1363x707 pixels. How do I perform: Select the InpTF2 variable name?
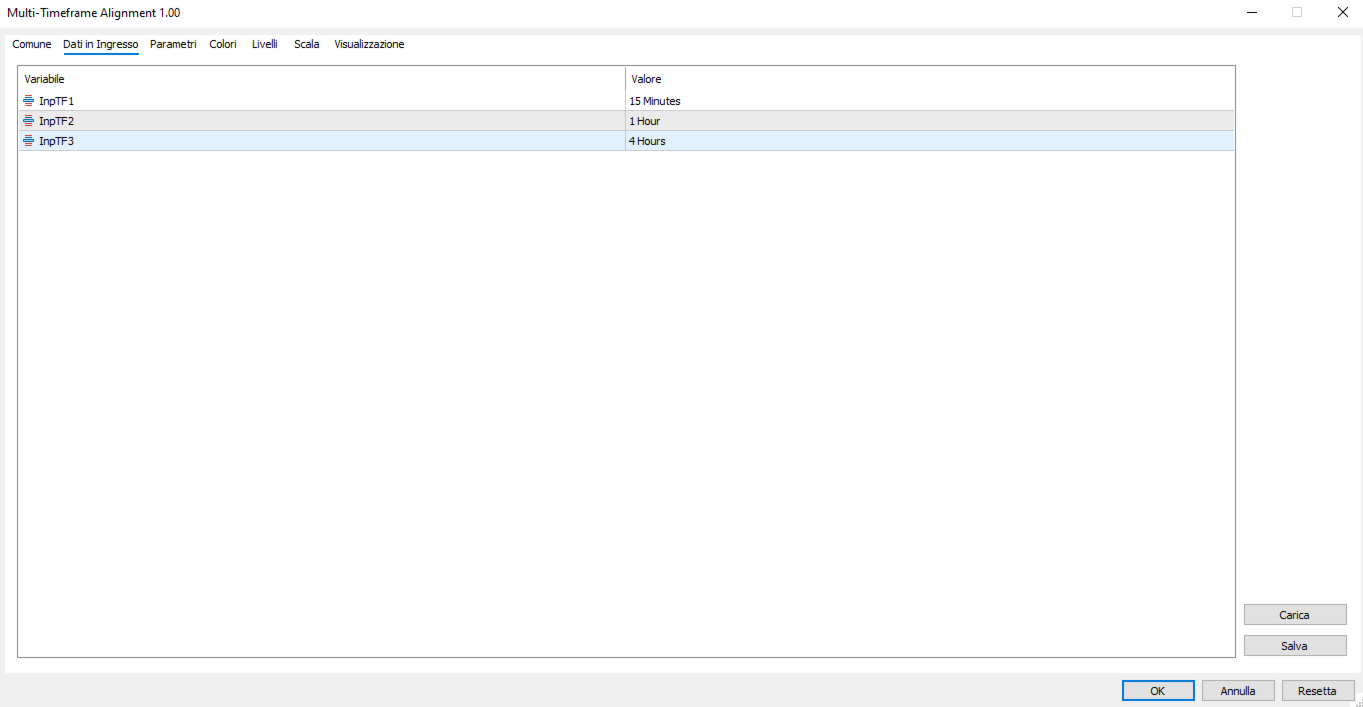56,121
